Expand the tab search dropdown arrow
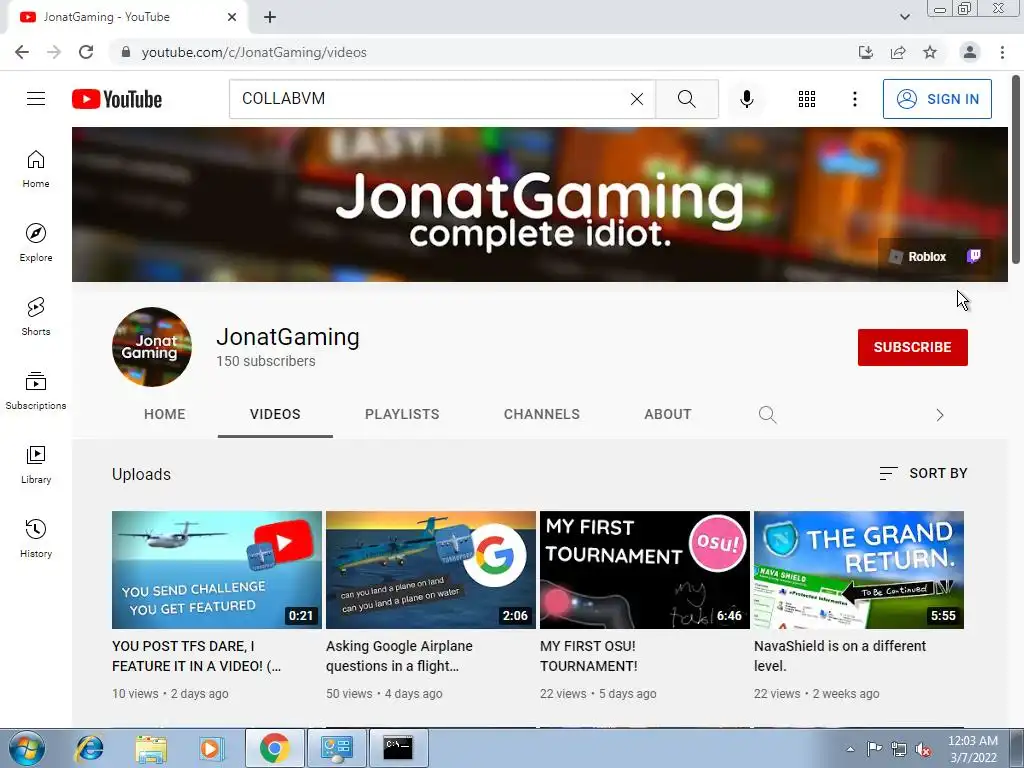Image resolution: width=1024 pixels, height=768 pixels. (904, 17)
